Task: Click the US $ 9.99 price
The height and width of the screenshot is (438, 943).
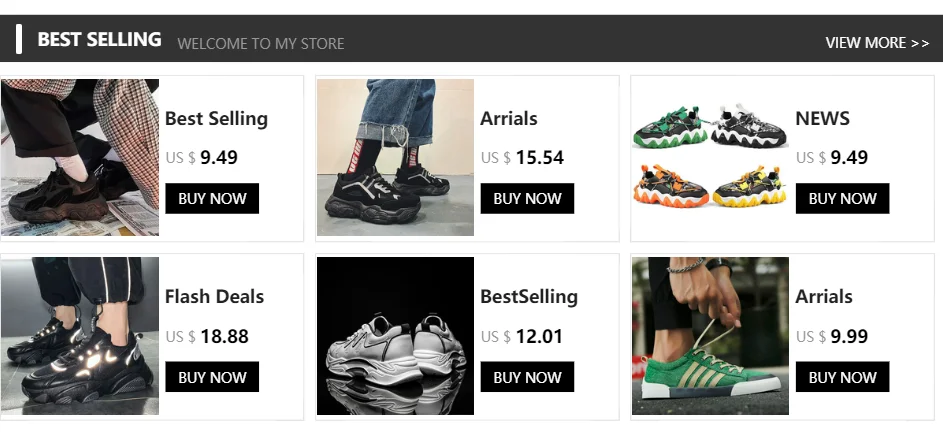Action: click(x=832, y=337)
